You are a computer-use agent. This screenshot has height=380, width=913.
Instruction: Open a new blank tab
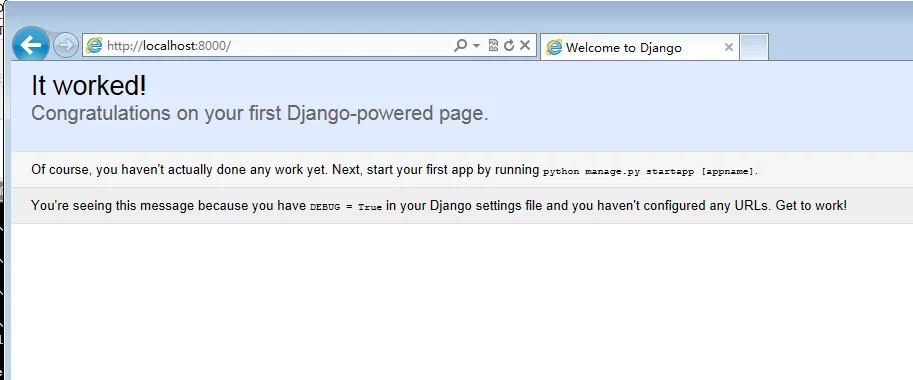point(754,47)
